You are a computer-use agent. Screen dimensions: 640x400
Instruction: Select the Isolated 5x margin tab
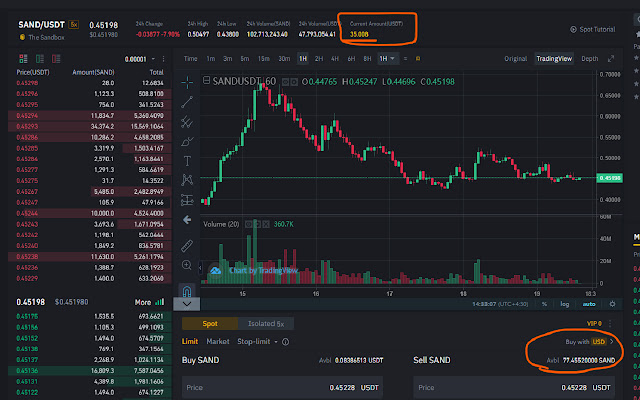pyautogui.click(x=266, y=324)
